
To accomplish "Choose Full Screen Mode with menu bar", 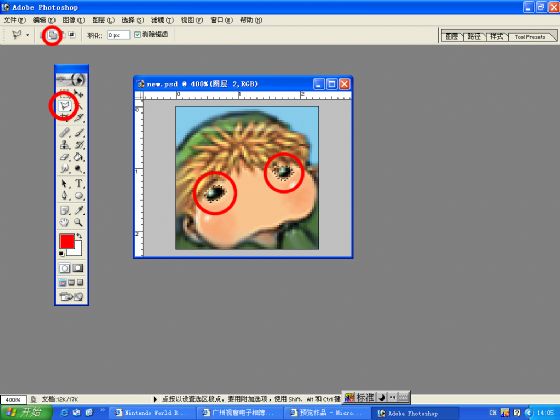I will (x=71, y=283).
